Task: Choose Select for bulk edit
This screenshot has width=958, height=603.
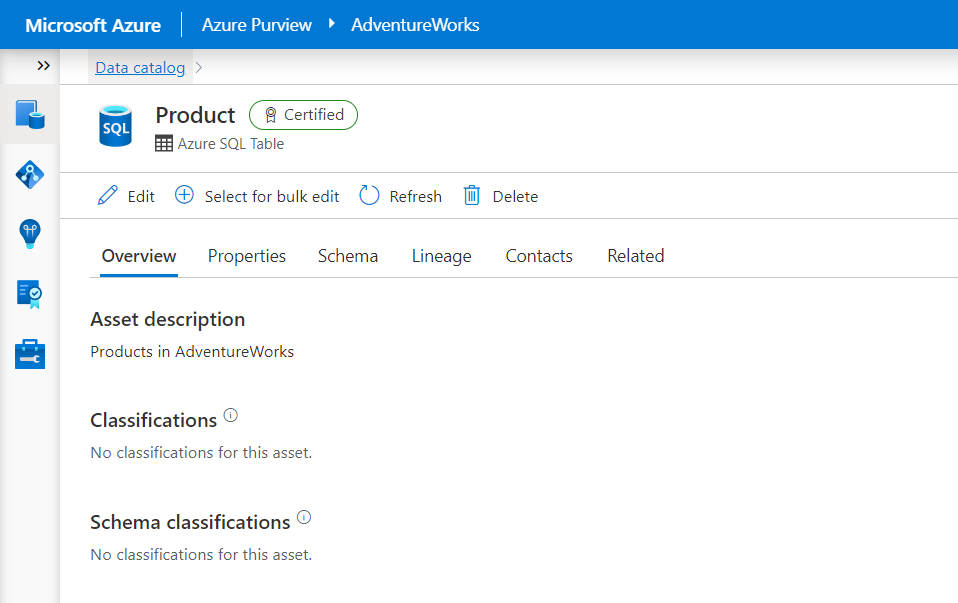Action: (x=258, y=196)
